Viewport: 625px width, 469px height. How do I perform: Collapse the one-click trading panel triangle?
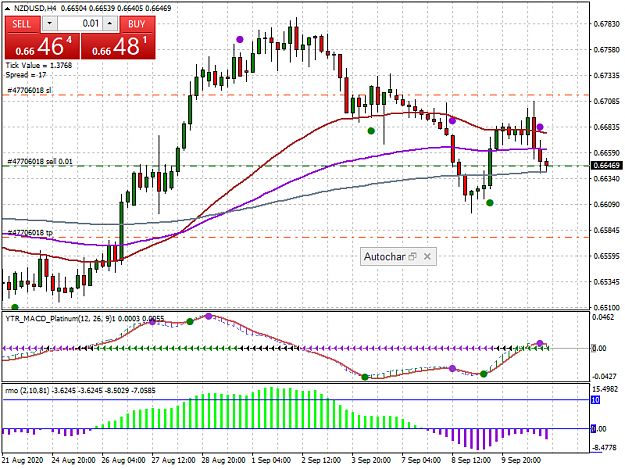7,8
